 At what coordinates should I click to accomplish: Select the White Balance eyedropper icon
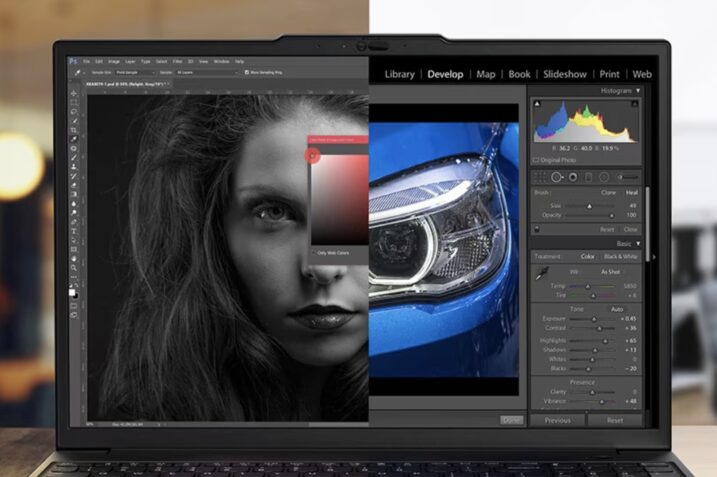point(543,275)
